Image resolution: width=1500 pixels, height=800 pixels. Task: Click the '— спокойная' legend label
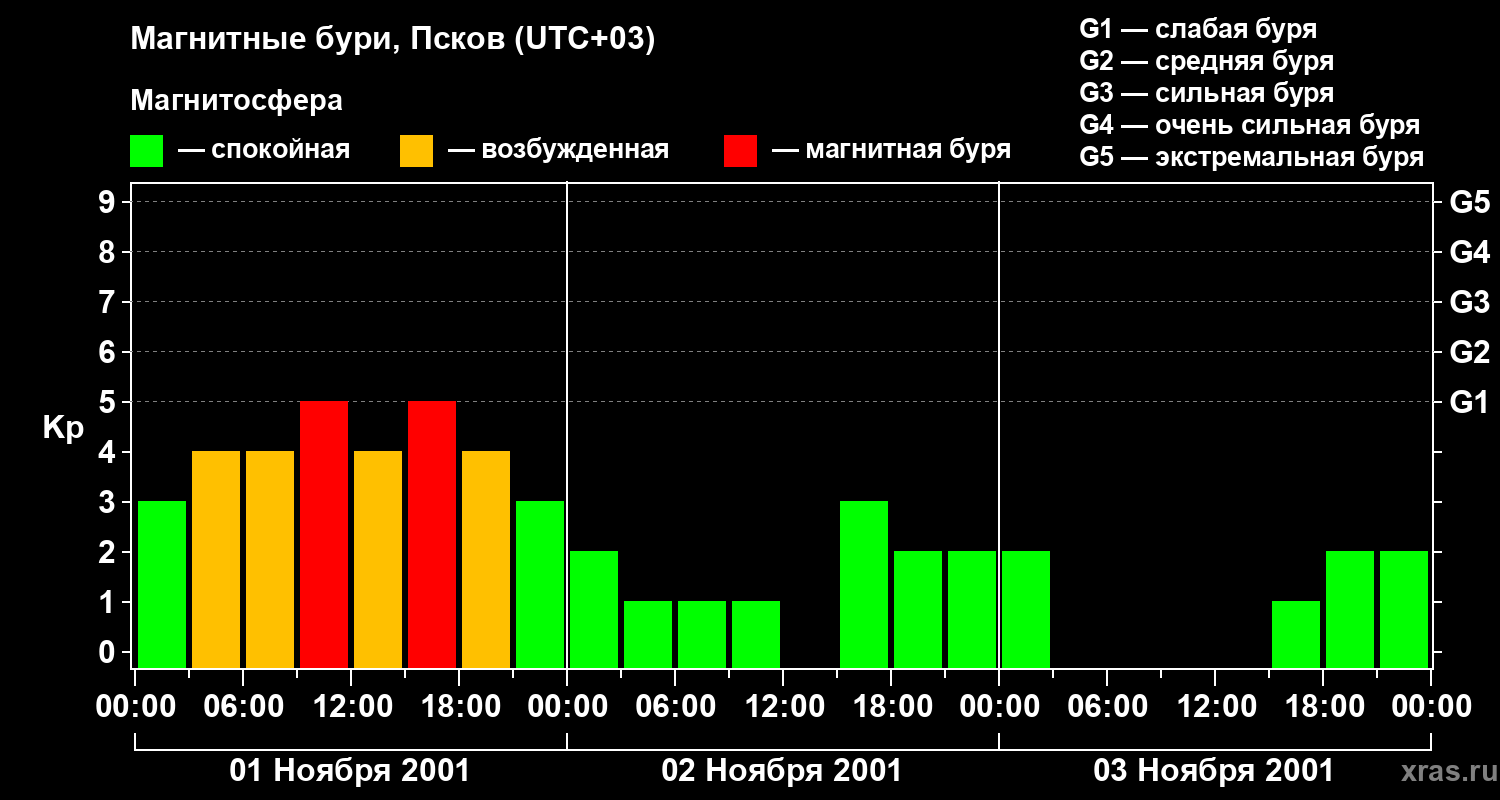tap(264, 150)
